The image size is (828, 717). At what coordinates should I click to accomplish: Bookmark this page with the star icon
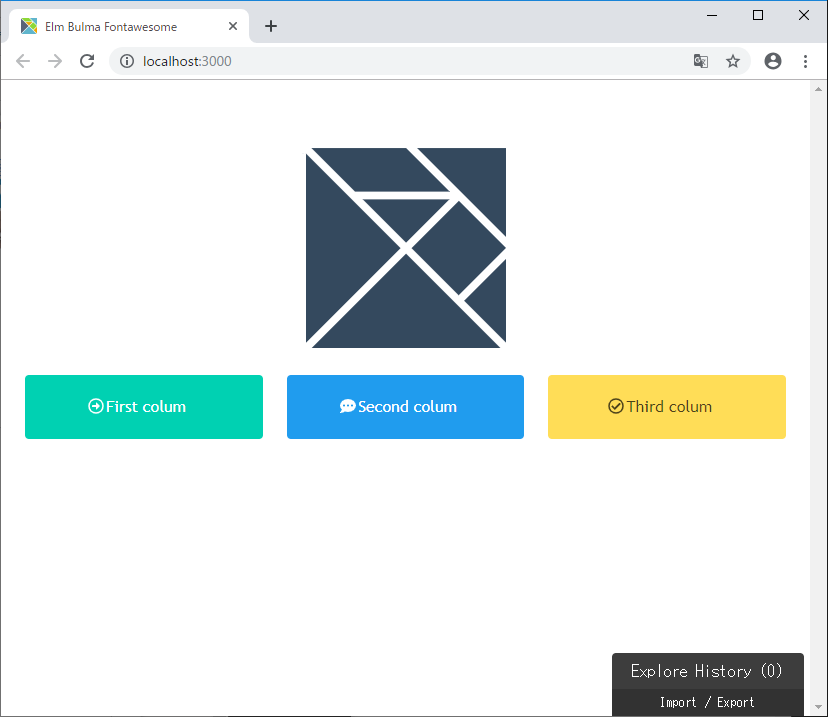(x=733, y=61)
